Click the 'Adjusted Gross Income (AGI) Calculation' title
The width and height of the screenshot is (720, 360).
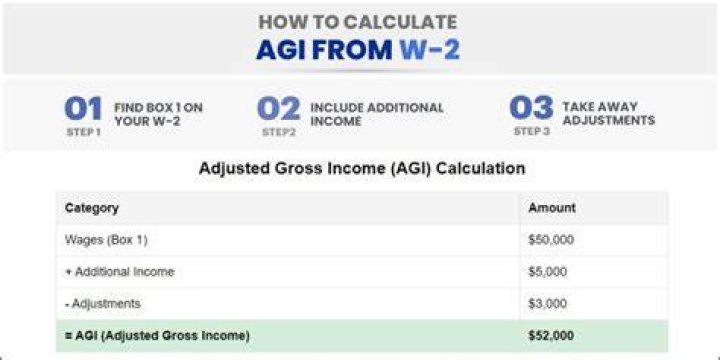pyautogui.click(x=362, y=169)
